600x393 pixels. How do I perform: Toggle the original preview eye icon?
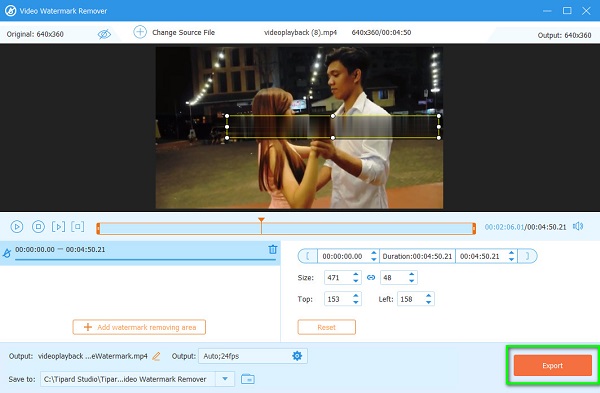[104, 34]
